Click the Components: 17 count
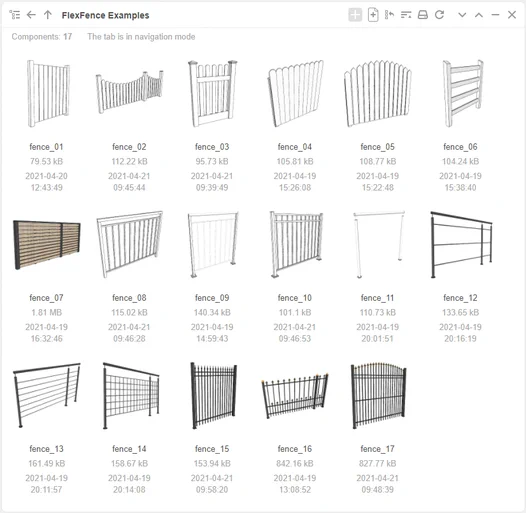Image resolution: width=526 pixels, height=513 pixels. 42,37
